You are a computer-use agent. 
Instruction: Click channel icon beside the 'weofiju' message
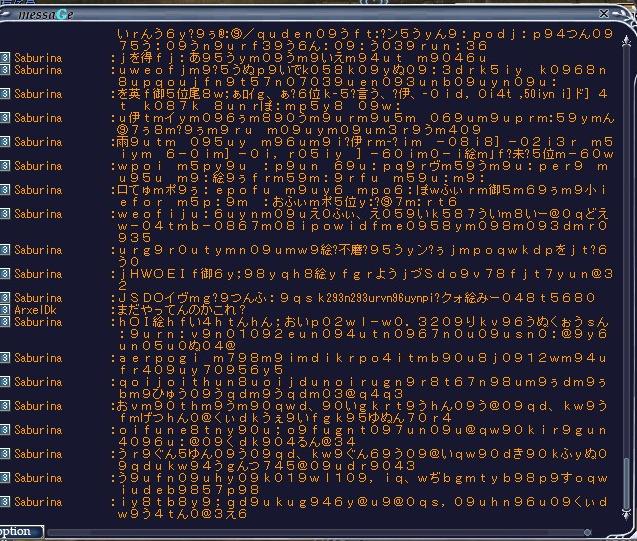[x=5, y=214]
